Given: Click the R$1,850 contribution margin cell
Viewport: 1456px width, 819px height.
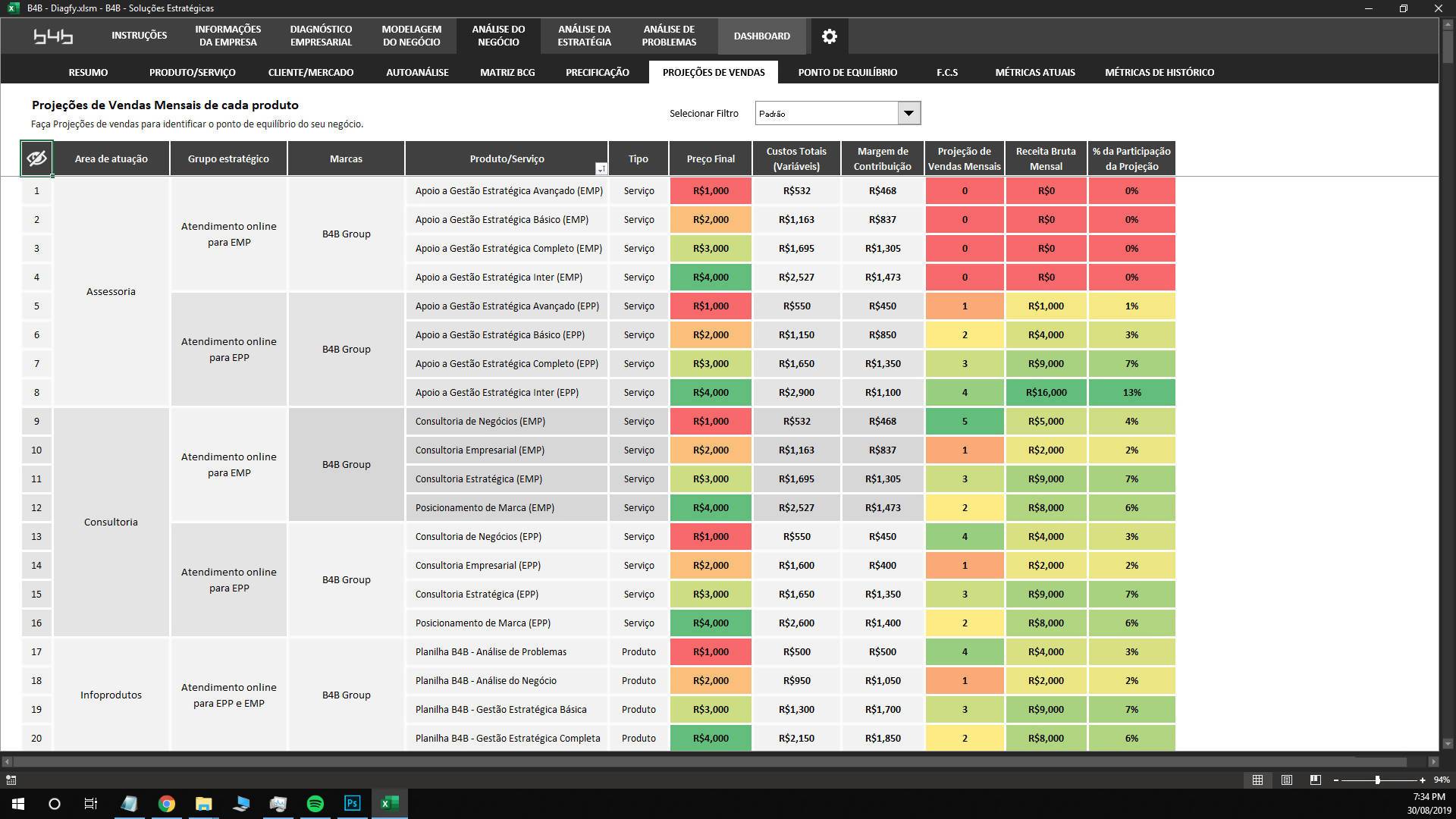Looking at the screenshot, I should [882, 738].
